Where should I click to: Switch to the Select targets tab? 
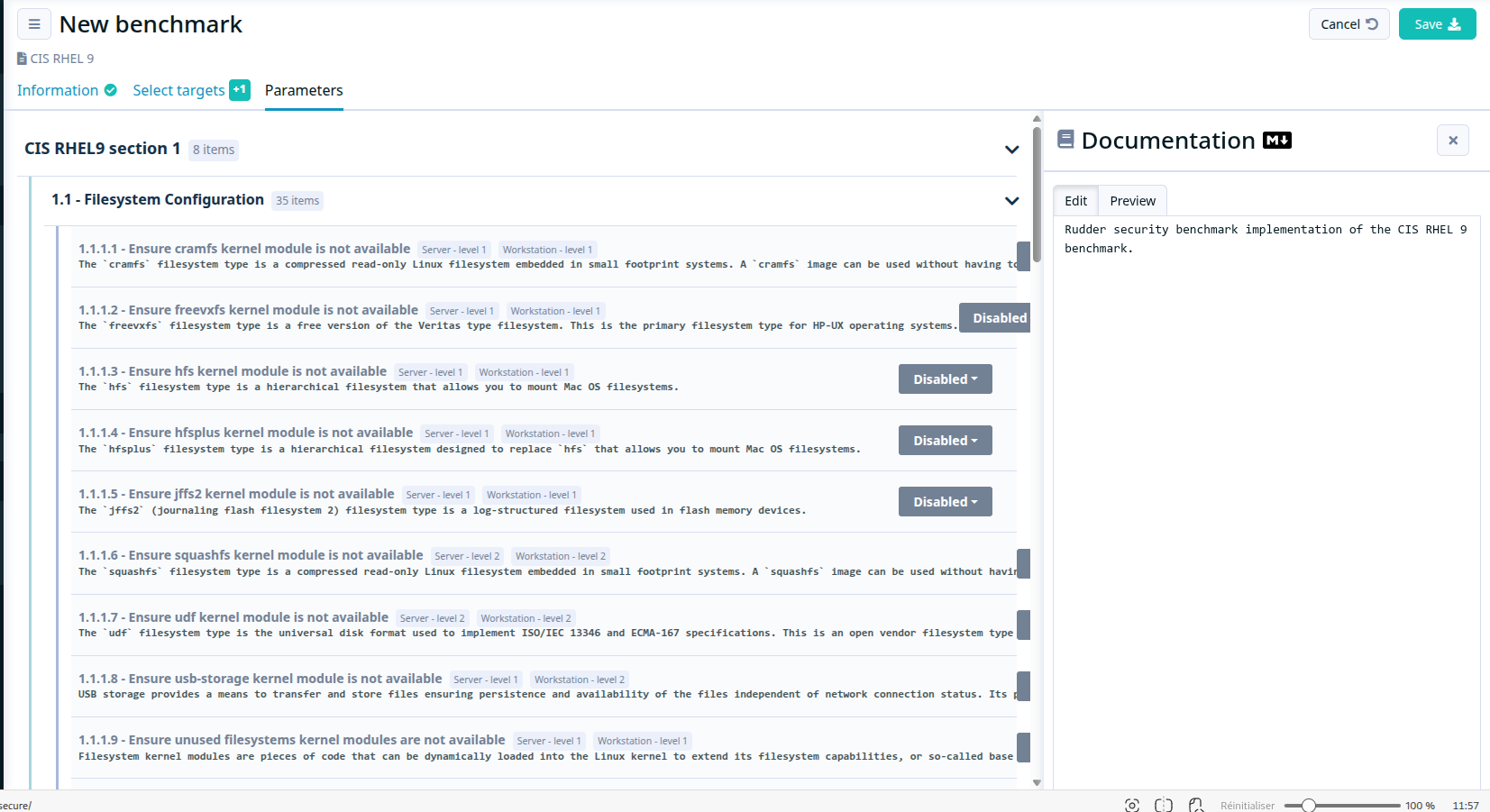(178, 90)
